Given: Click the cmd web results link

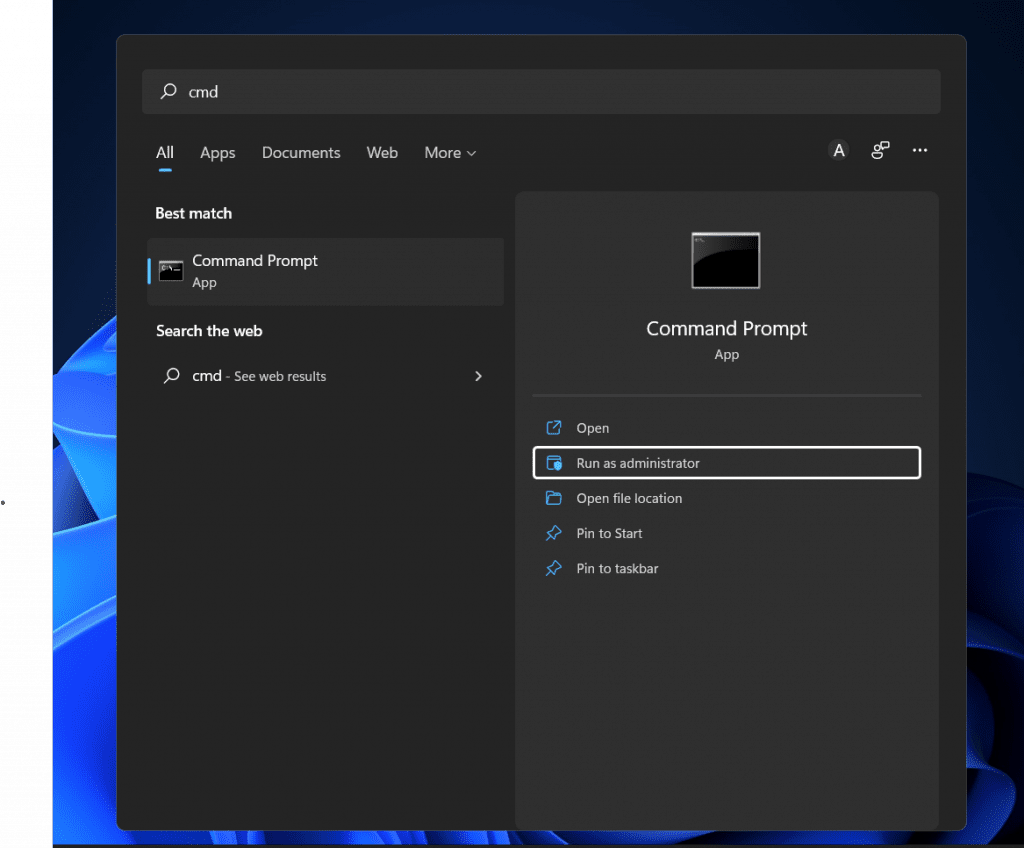Looking at the screenshot, I should (x=258, y=376).
